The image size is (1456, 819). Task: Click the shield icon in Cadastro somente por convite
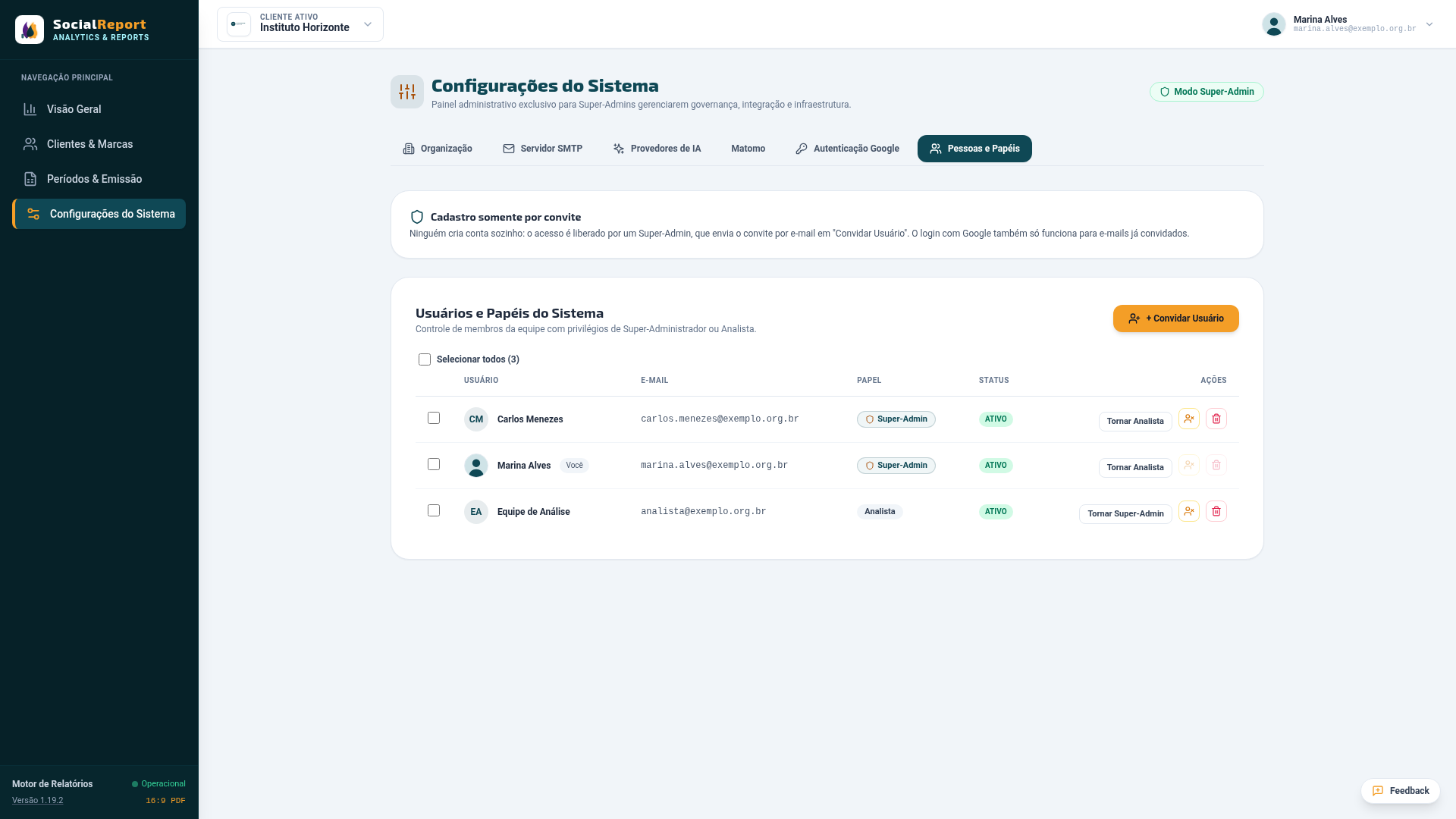[417, 217]
